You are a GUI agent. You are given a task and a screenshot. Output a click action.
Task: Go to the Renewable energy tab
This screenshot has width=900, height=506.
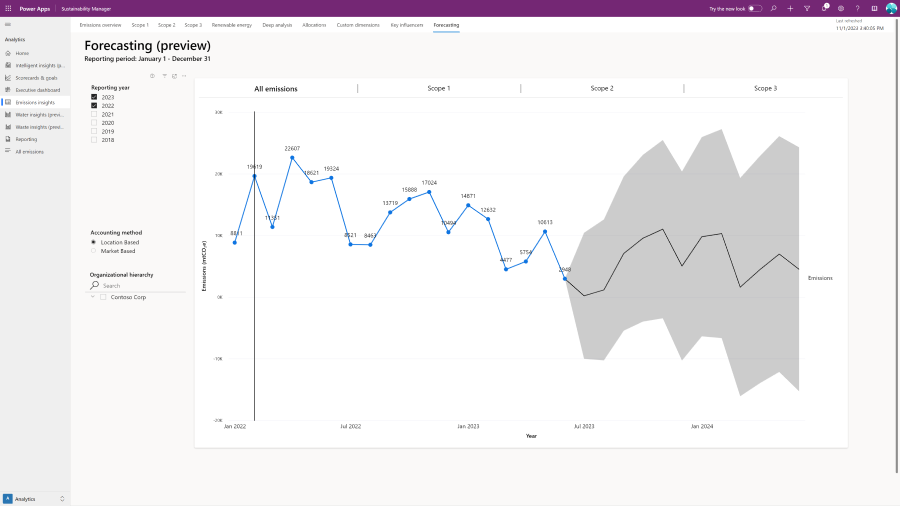click(232, 23)
